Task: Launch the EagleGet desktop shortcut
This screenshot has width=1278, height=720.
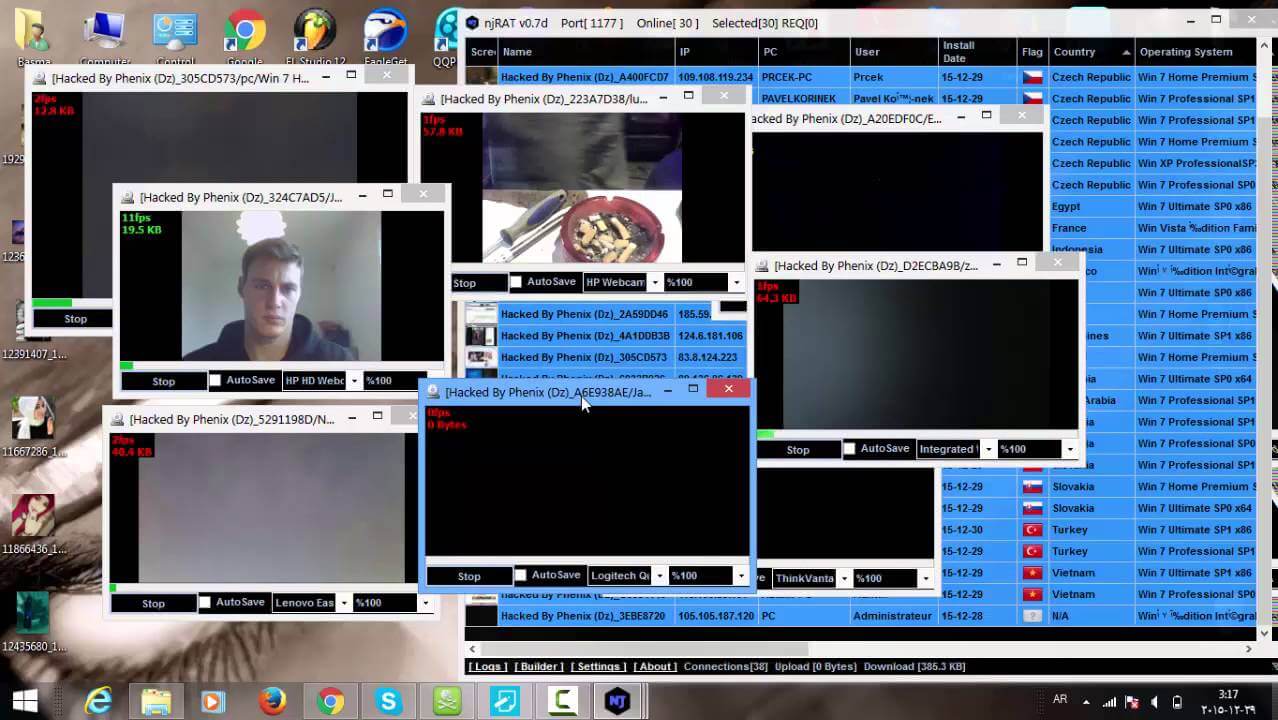Action: point(385,37)
